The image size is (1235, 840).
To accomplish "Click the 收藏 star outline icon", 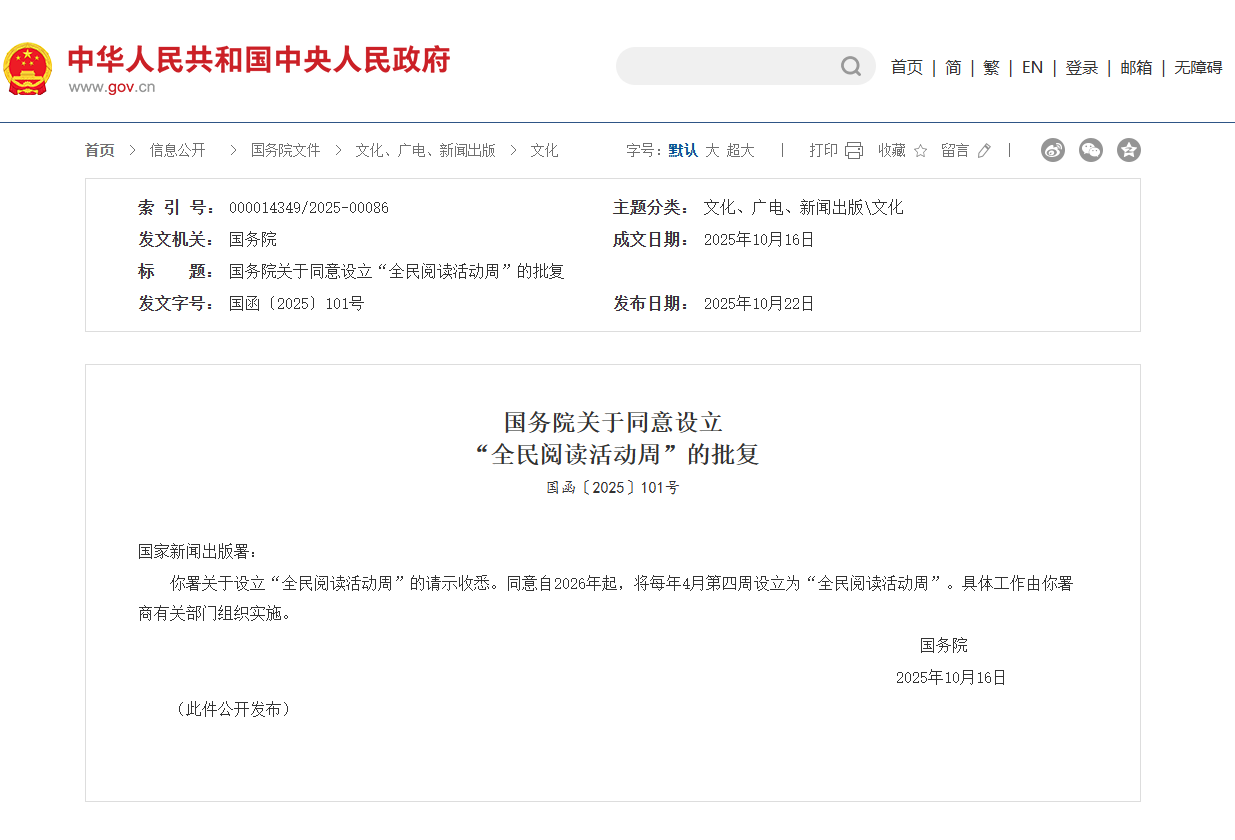I will coord(920,151).
